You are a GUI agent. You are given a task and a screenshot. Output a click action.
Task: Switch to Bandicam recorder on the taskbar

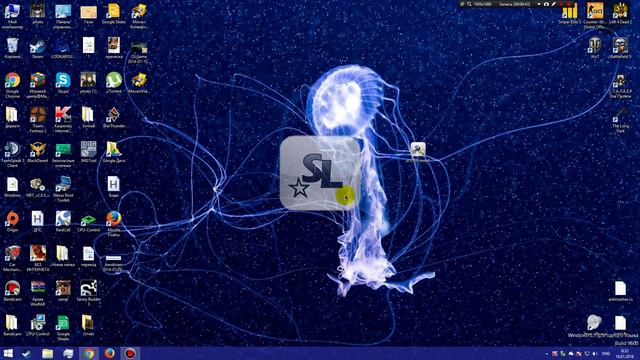tap(130, 353)
